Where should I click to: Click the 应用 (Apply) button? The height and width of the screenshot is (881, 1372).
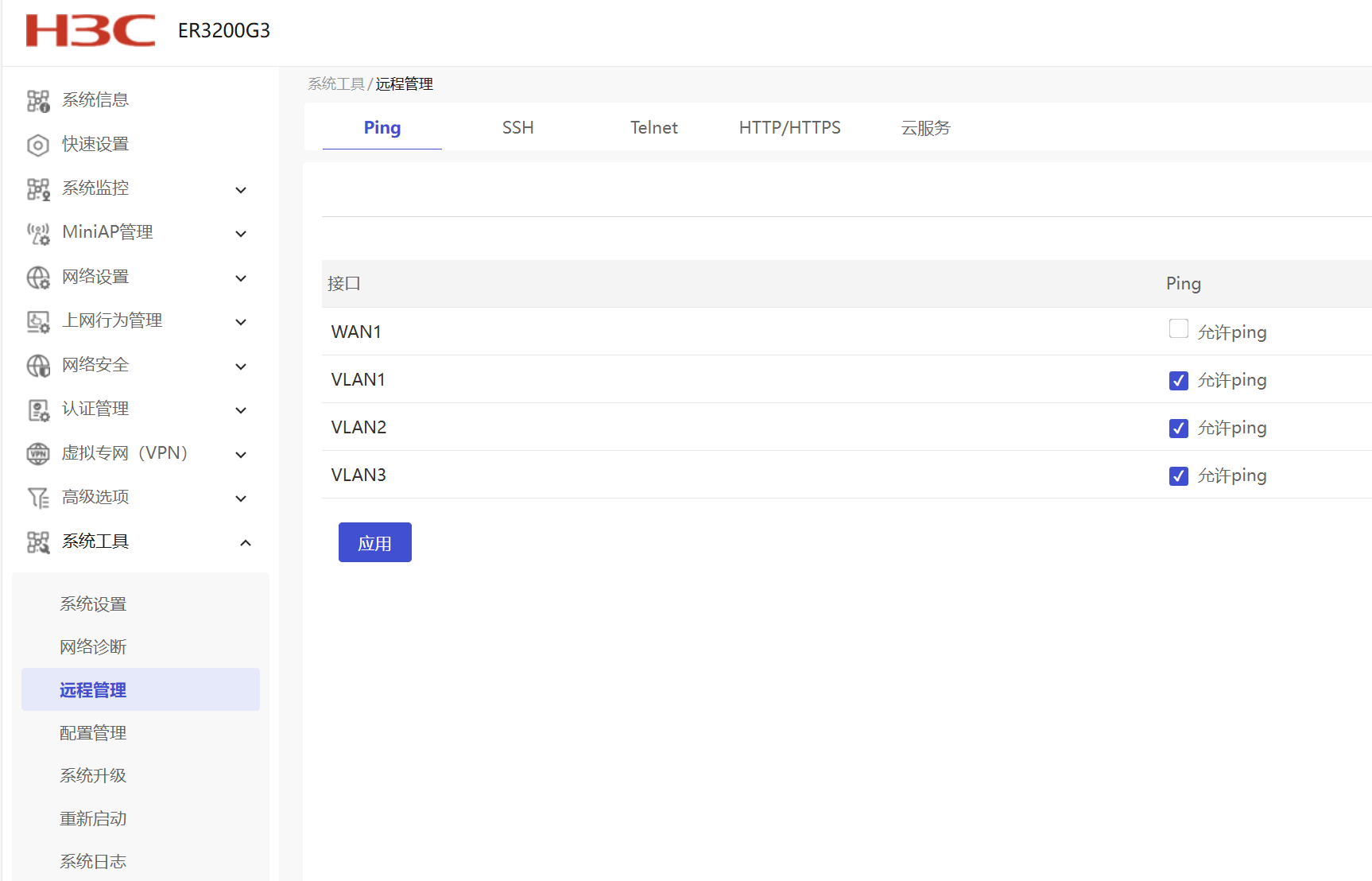(x=374, y=543)
